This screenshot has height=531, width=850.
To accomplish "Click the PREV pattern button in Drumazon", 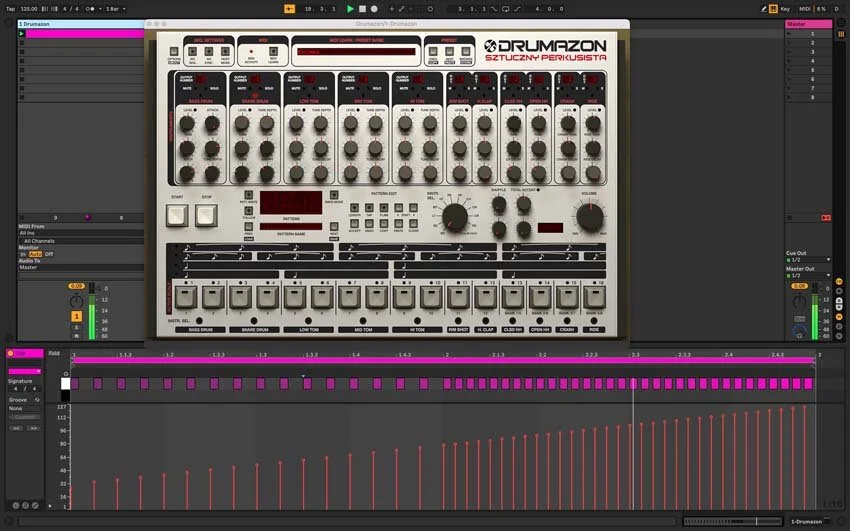I will pyautogui.click(x=248, y=227).
